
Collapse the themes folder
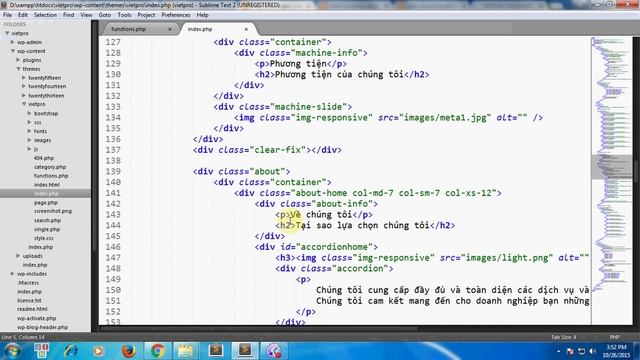(x=18, y=69)
